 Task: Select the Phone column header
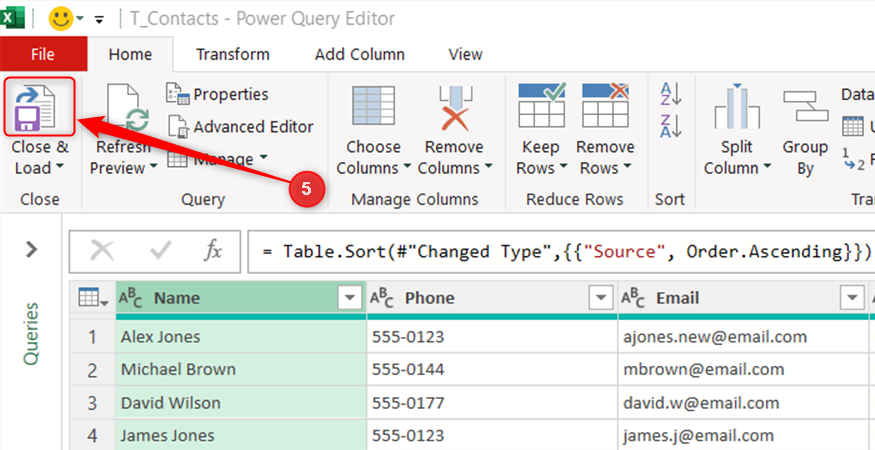(x=492, y=299)
